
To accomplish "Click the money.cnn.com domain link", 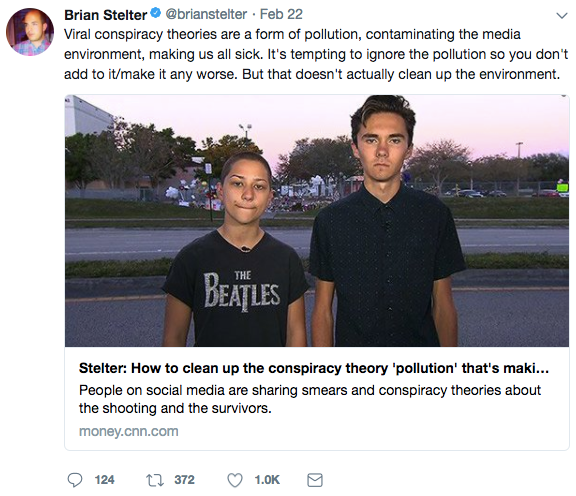I will (129, 431).
